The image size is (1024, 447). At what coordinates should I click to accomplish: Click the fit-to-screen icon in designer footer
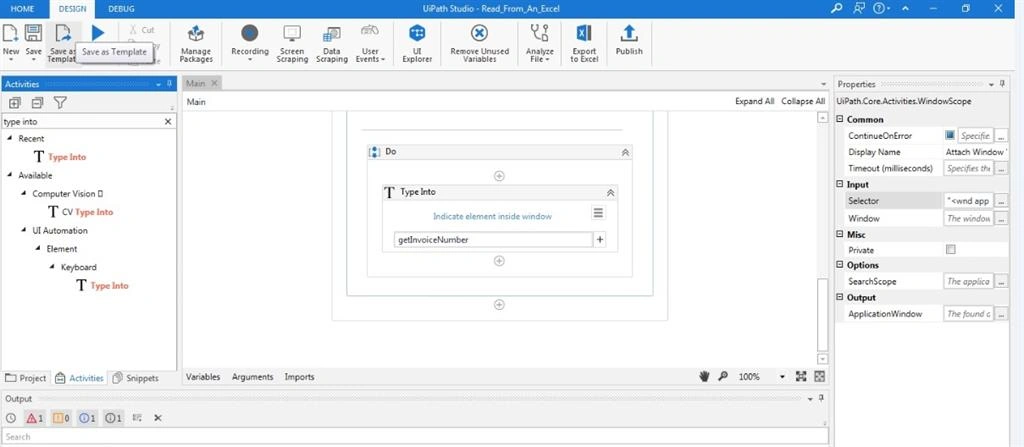click(801, 376)
